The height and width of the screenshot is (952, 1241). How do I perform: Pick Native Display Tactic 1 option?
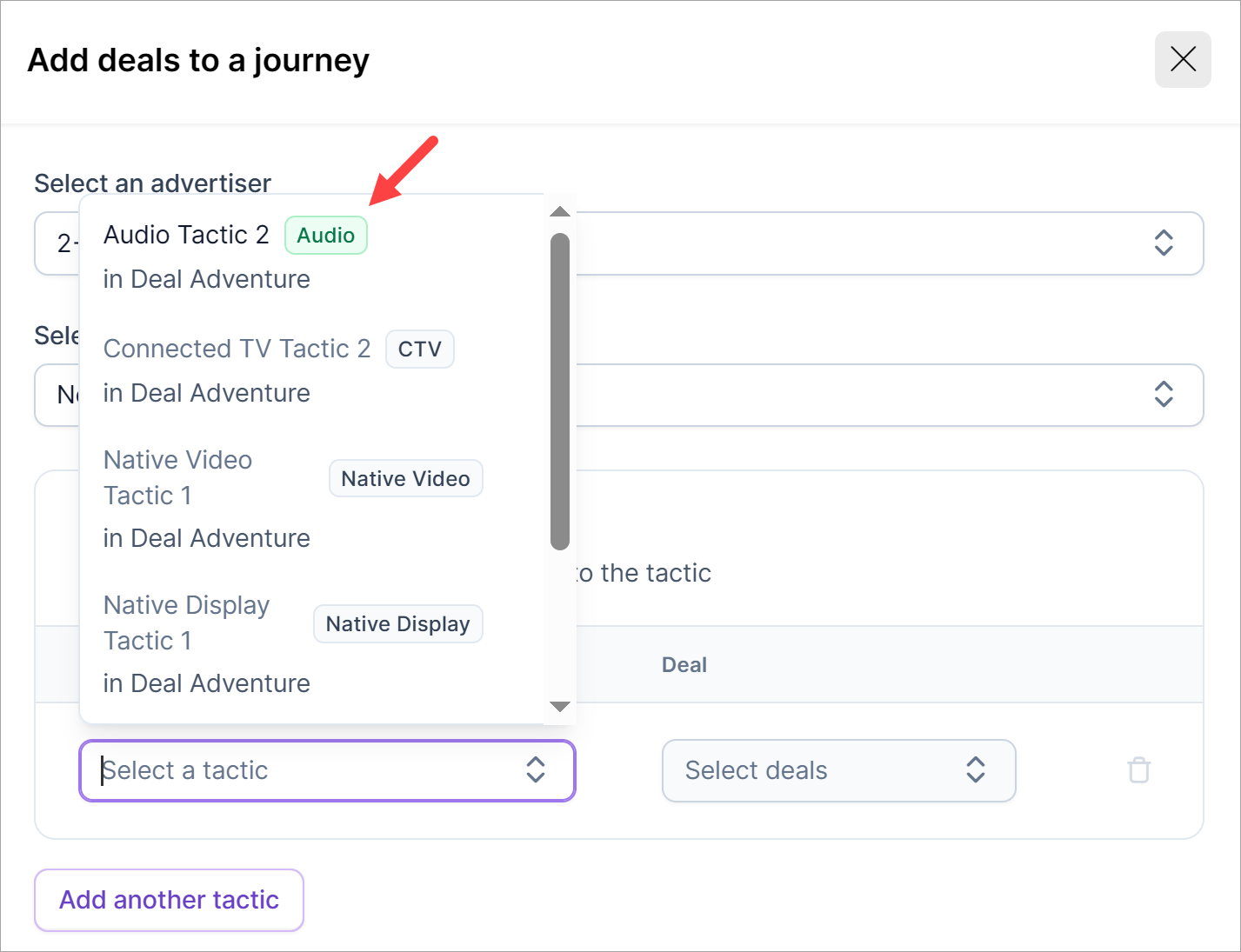click(186, 623)
